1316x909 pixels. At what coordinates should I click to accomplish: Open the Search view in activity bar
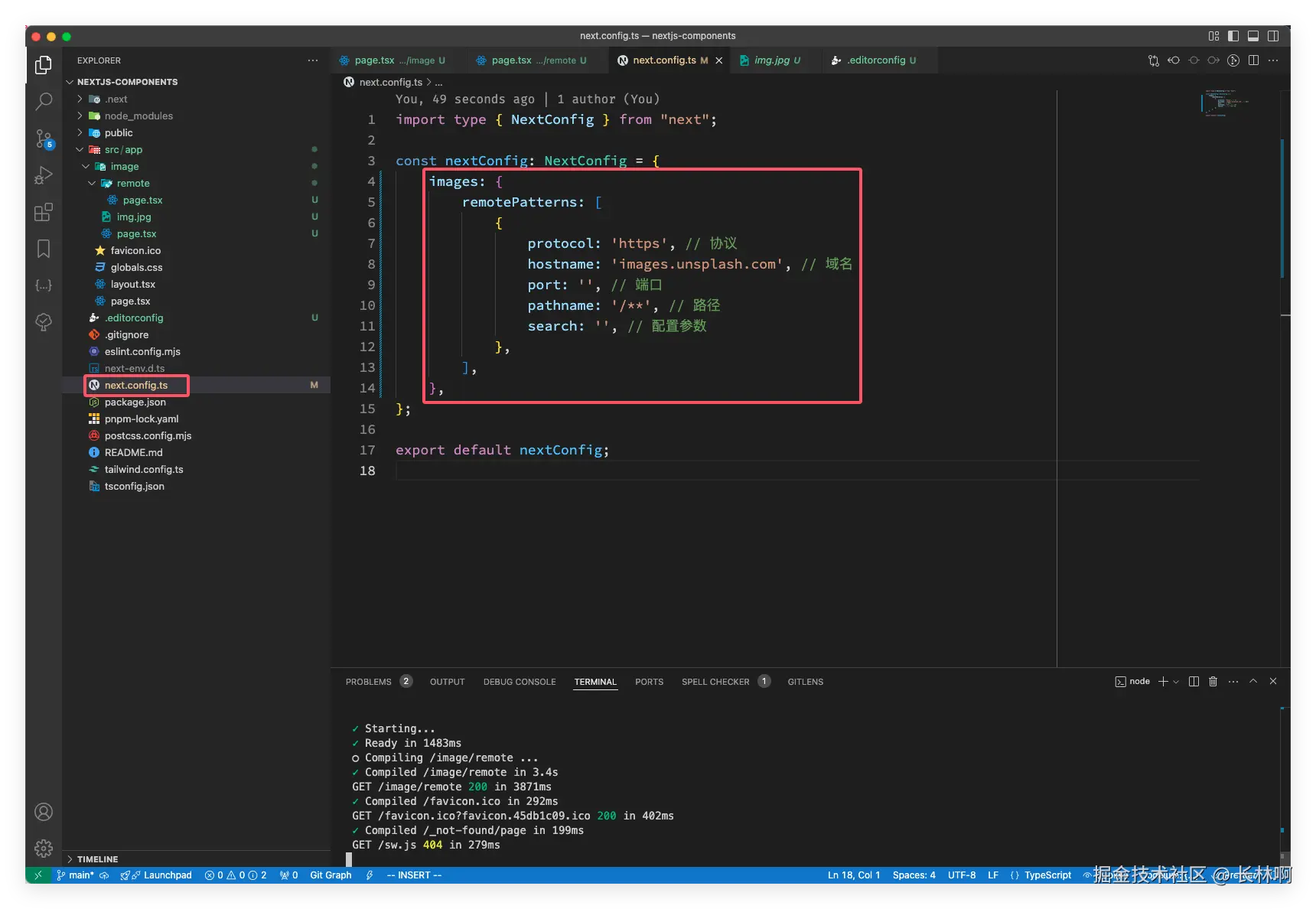(44, 101)
